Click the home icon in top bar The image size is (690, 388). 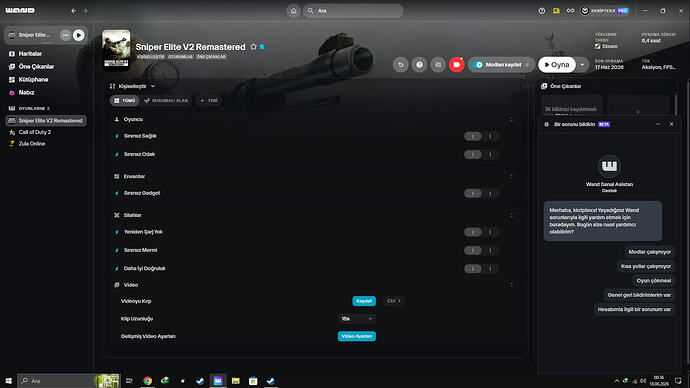(x=294, y=11)
